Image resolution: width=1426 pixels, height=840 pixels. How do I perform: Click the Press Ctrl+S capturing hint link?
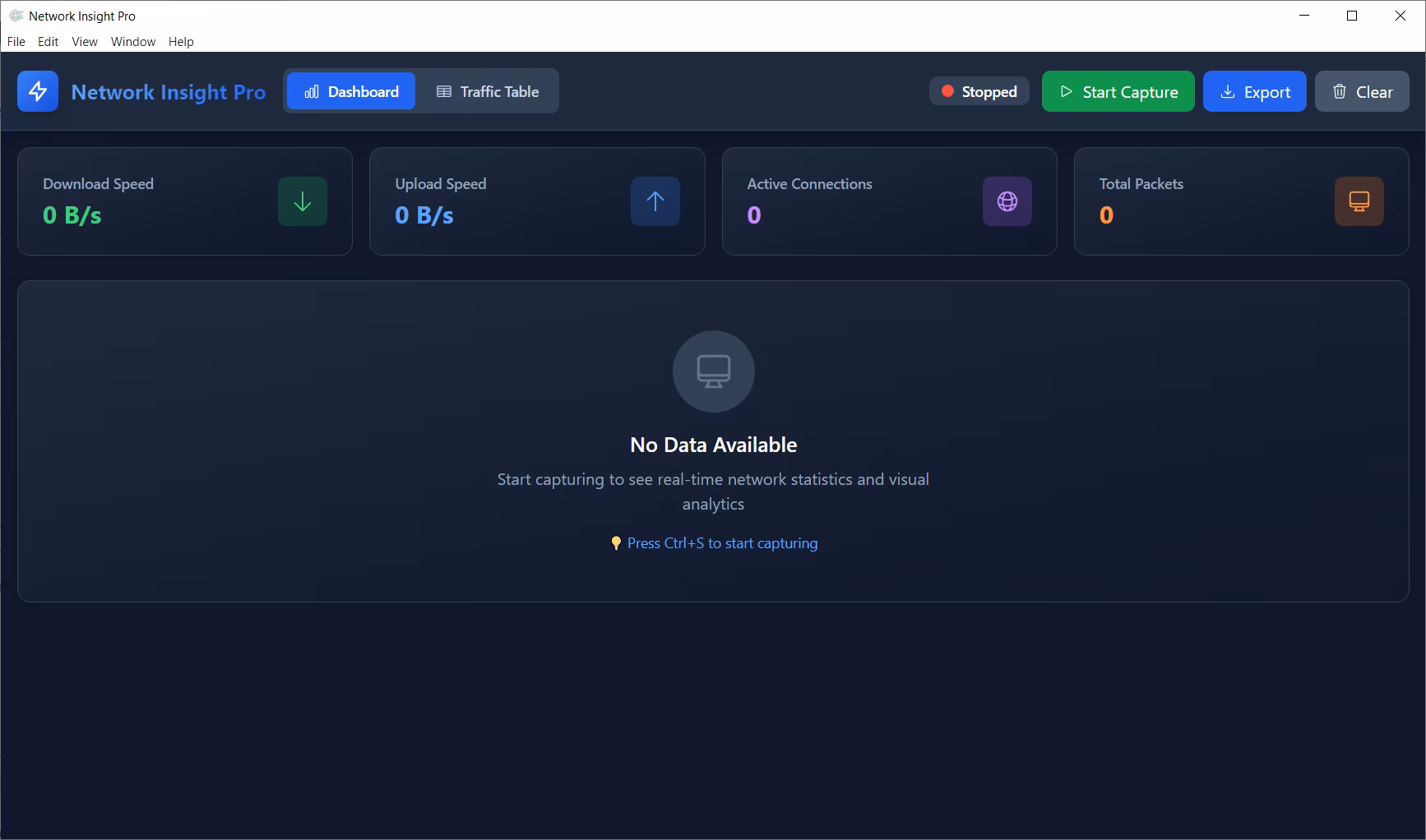[722, 542]
